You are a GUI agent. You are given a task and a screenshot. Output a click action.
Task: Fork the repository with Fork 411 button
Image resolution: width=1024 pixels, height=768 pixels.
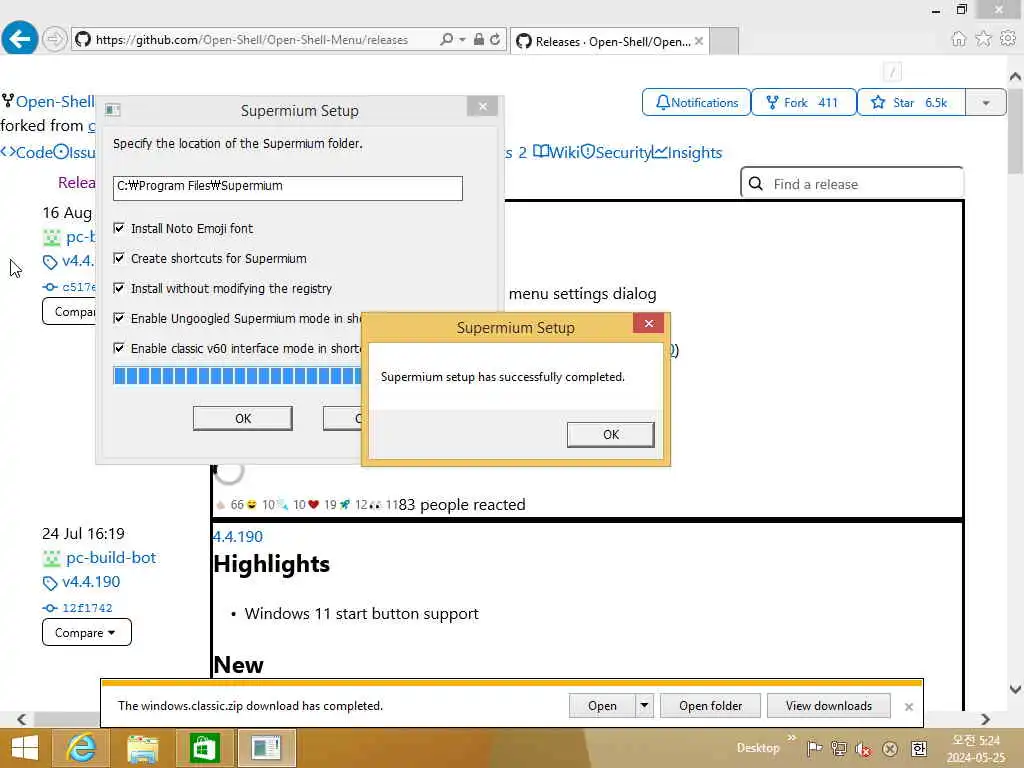pos(803,103)
